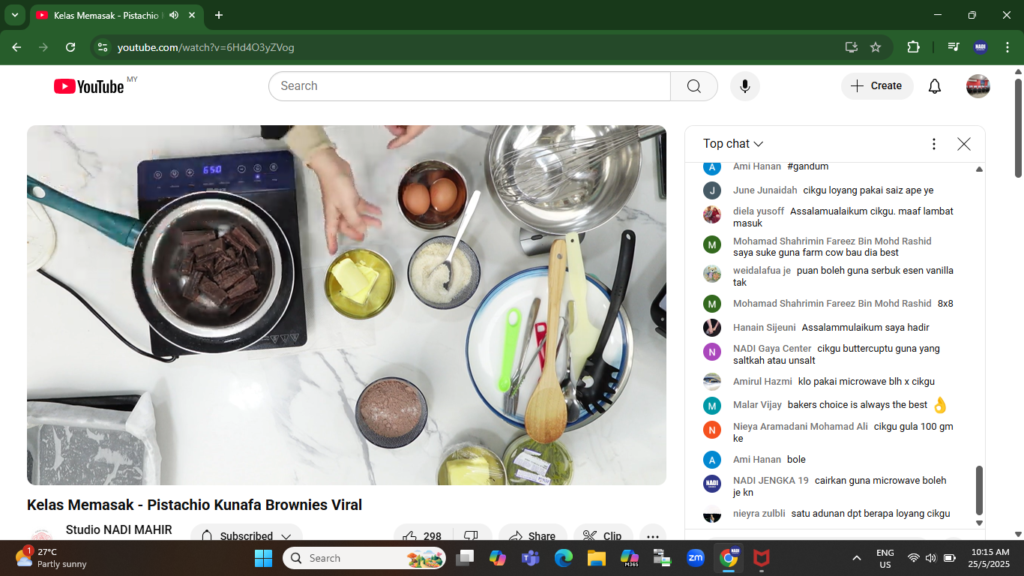The image size is (1024, 576).
Task: Click the install/cast icon in address bar
Action: [x=851, y=47]
